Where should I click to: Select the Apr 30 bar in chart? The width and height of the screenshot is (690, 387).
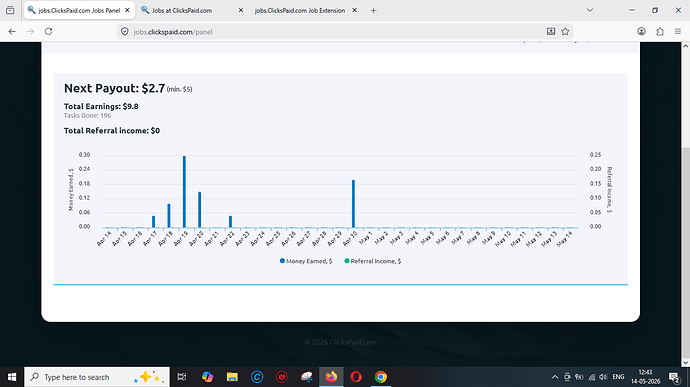tap(353, 204)
